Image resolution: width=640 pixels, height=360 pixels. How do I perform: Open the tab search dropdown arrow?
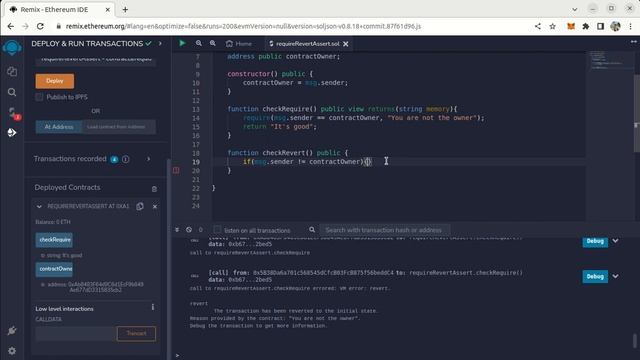click(574, 9)
